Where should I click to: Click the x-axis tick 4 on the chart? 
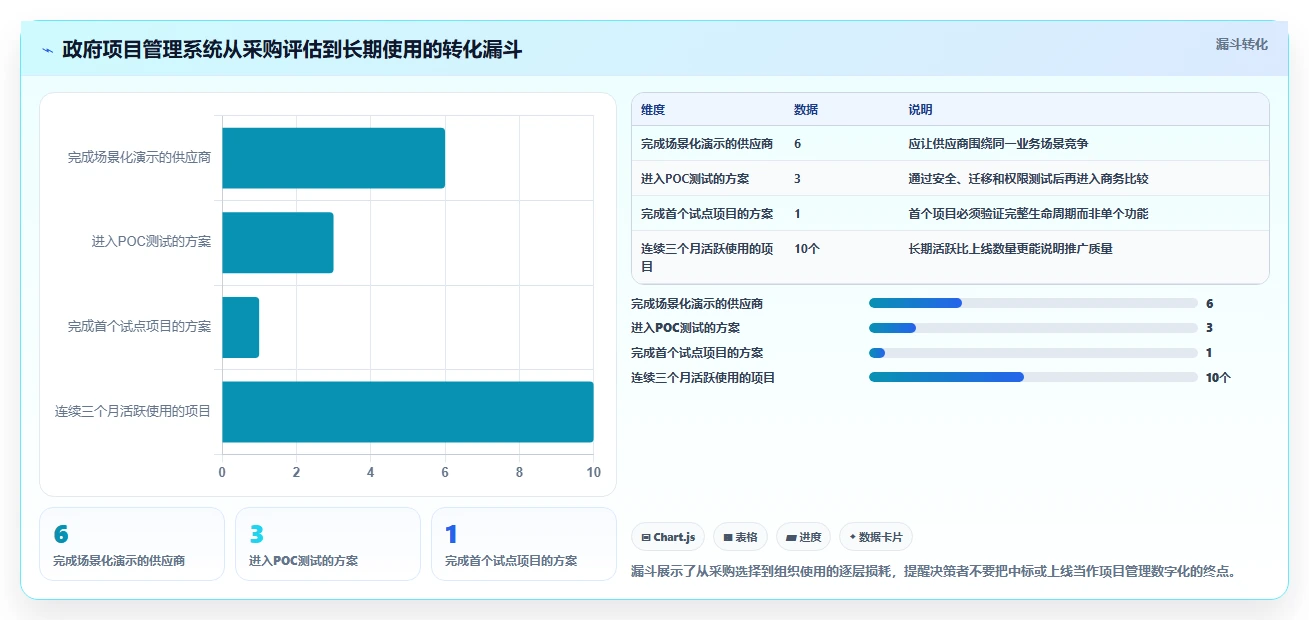371,472
